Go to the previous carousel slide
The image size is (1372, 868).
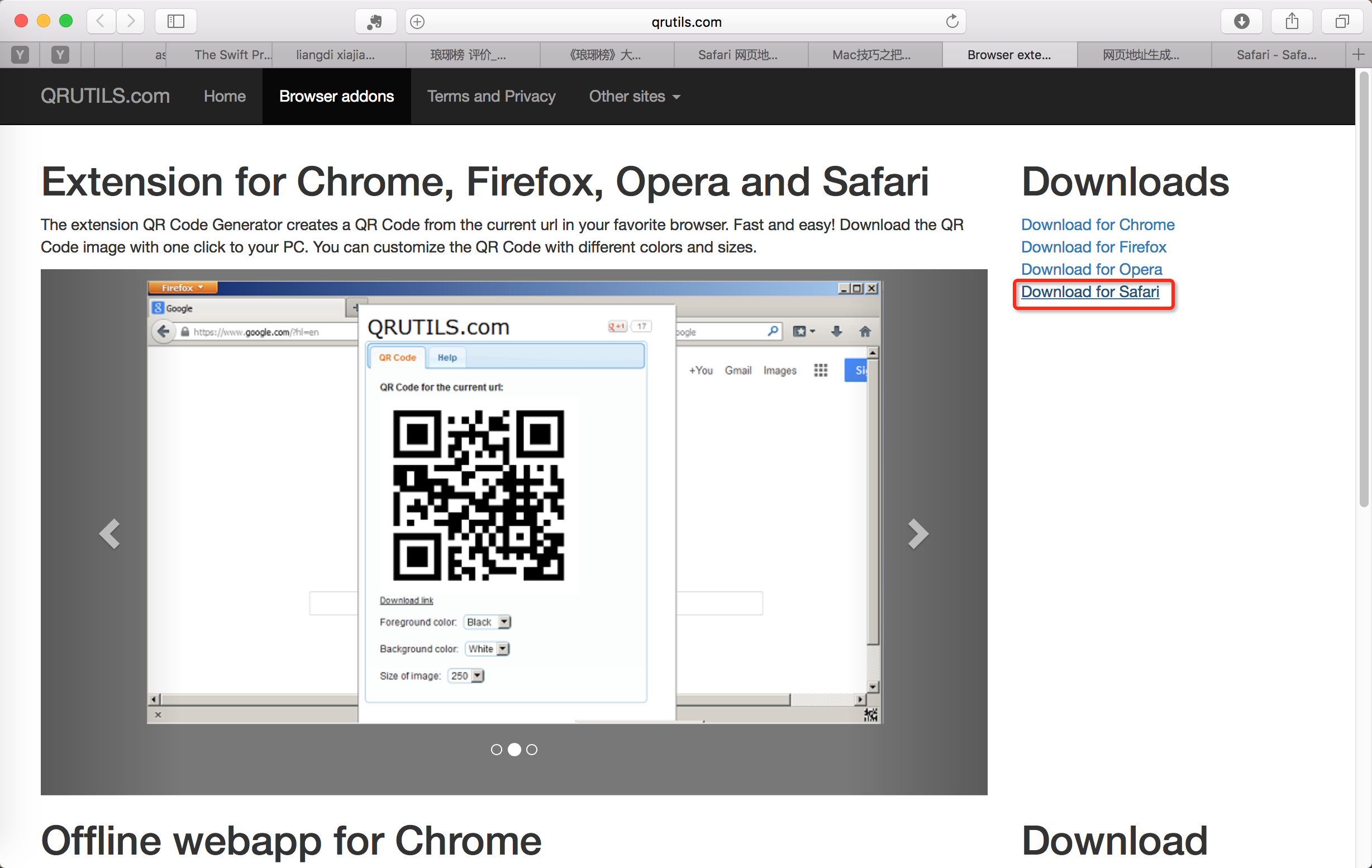coord(109,533)
